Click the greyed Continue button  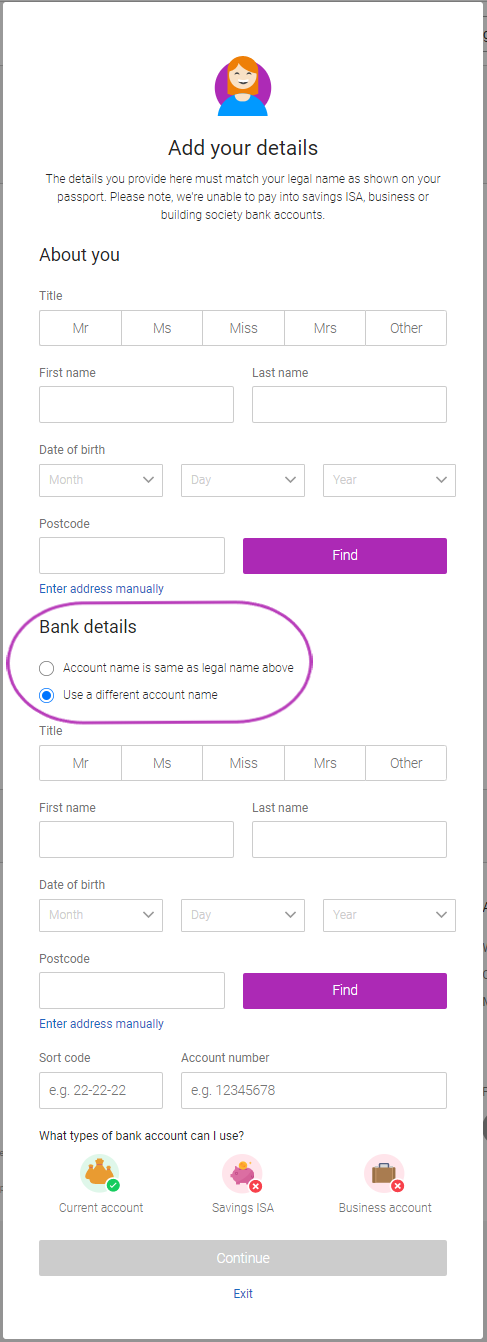[243, 1258]
